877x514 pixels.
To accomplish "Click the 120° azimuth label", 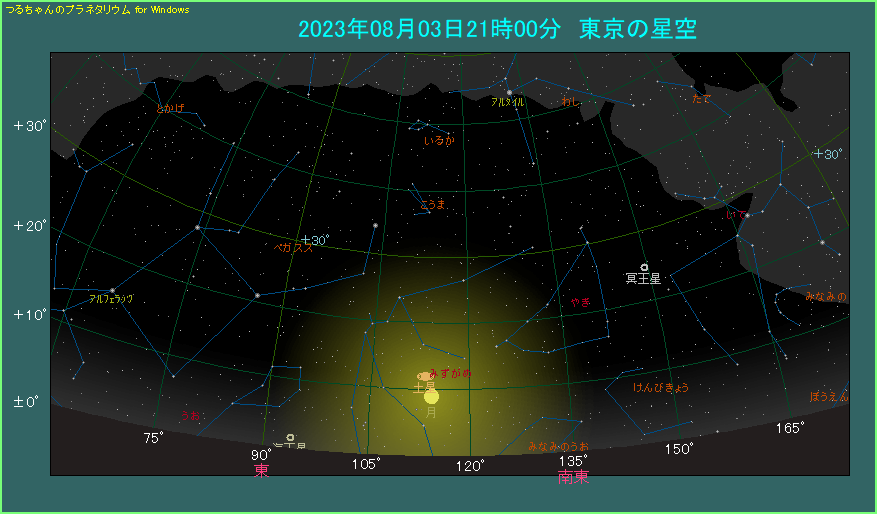I will 470,465.
